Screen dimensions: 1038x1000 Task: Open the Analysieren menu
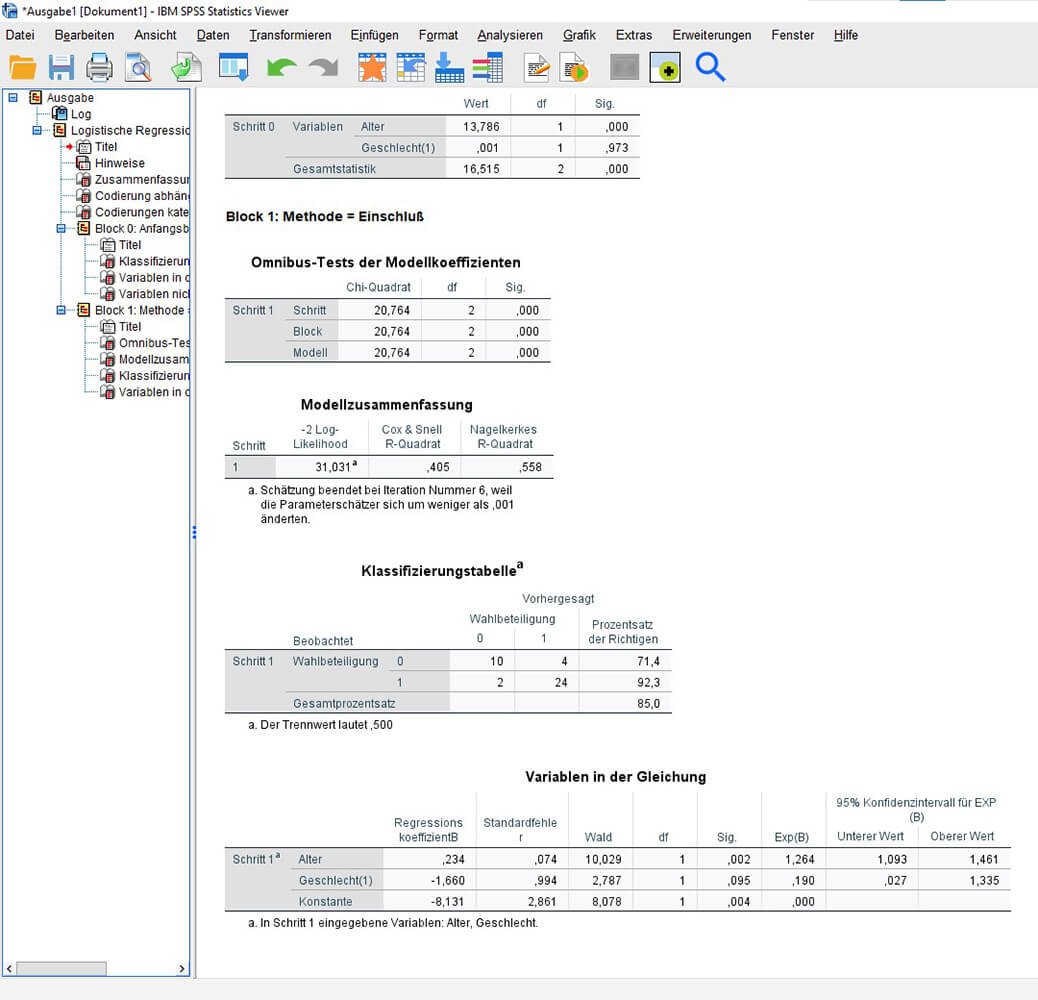tap(510, 34)
